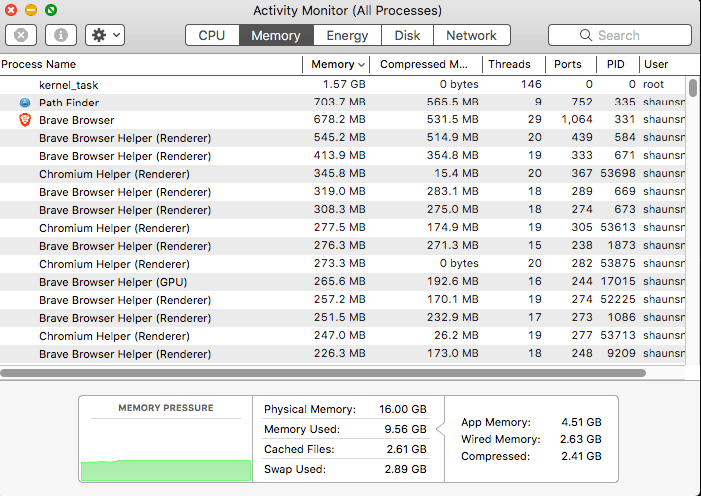The height and width of the screenshot is (496, 701).
Task: Select Brave Helper Renderer using 413.9 MB
Action: [342, 156]
